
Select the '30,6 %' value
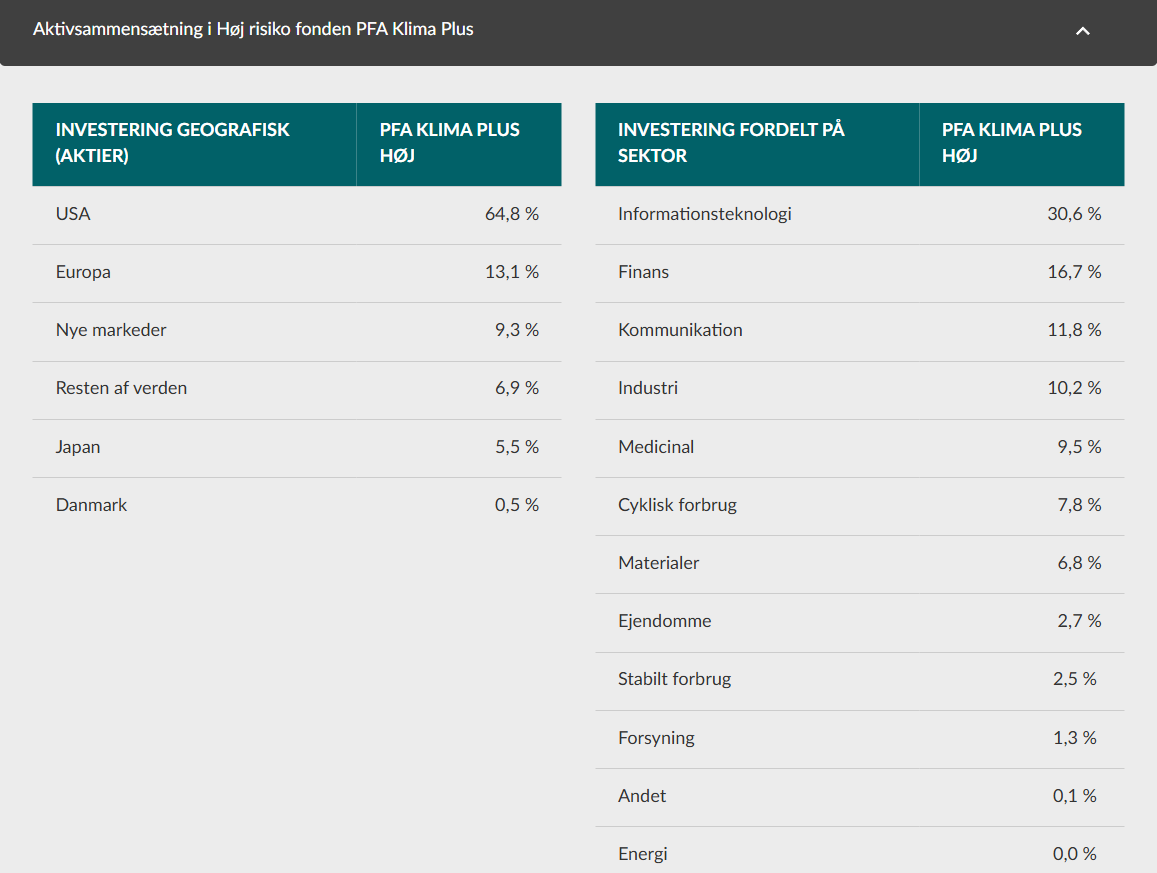click(1074, 214)
